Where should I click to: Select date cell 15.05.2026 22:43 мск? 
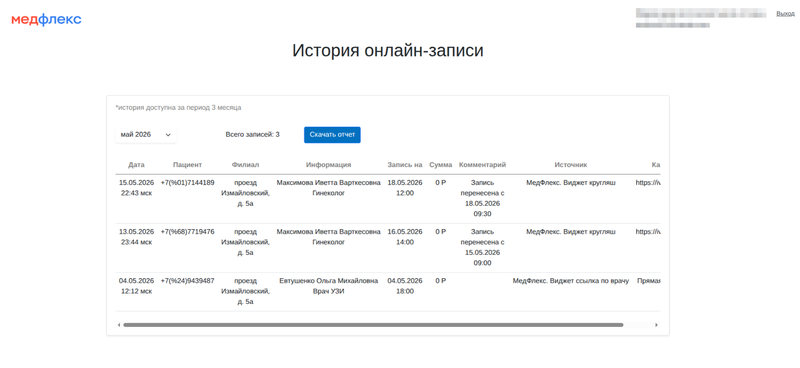coord(136,188)
